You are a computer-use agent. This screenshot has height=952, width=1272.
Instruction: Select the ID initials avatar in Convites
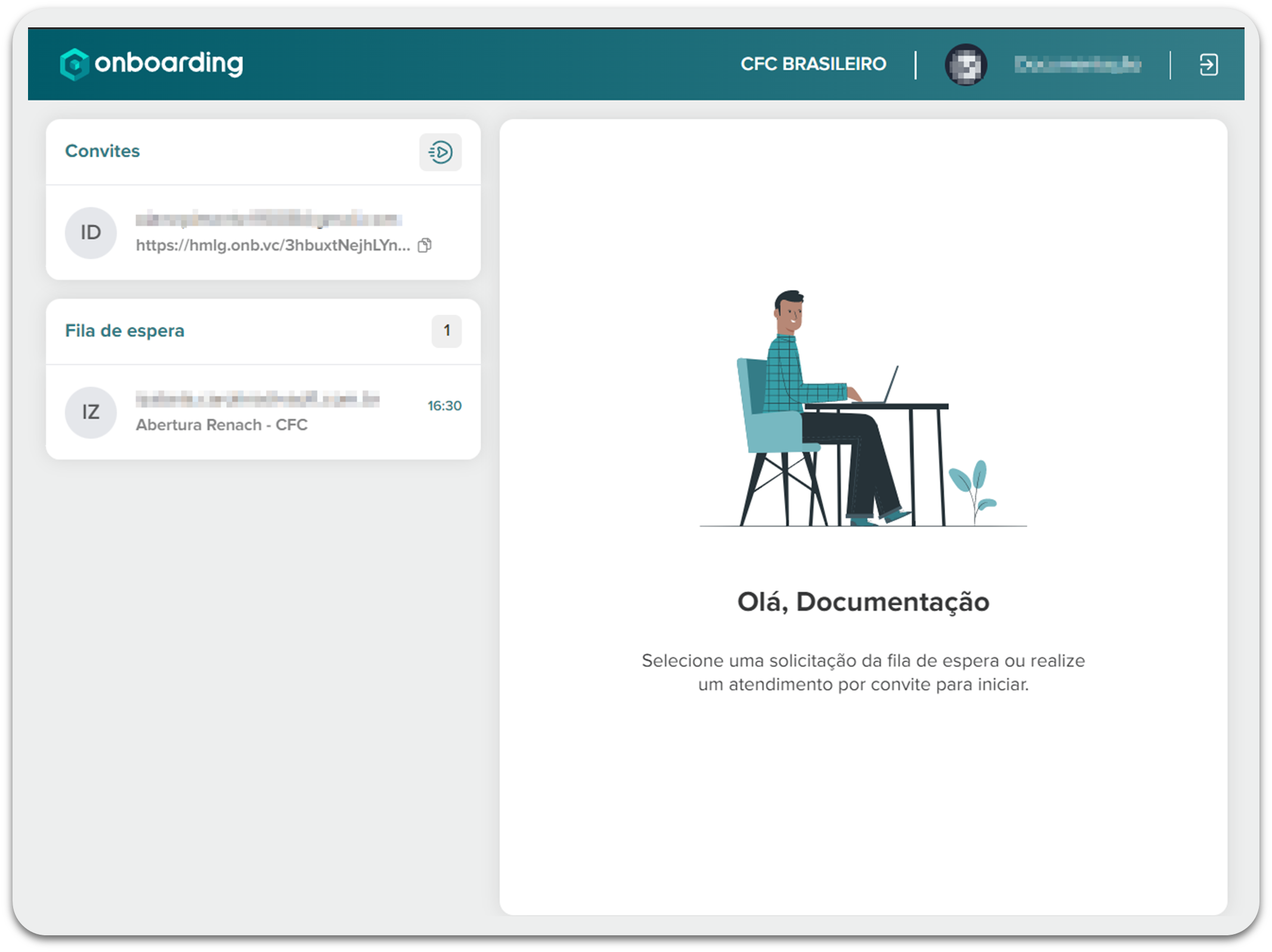pos(91,233)
